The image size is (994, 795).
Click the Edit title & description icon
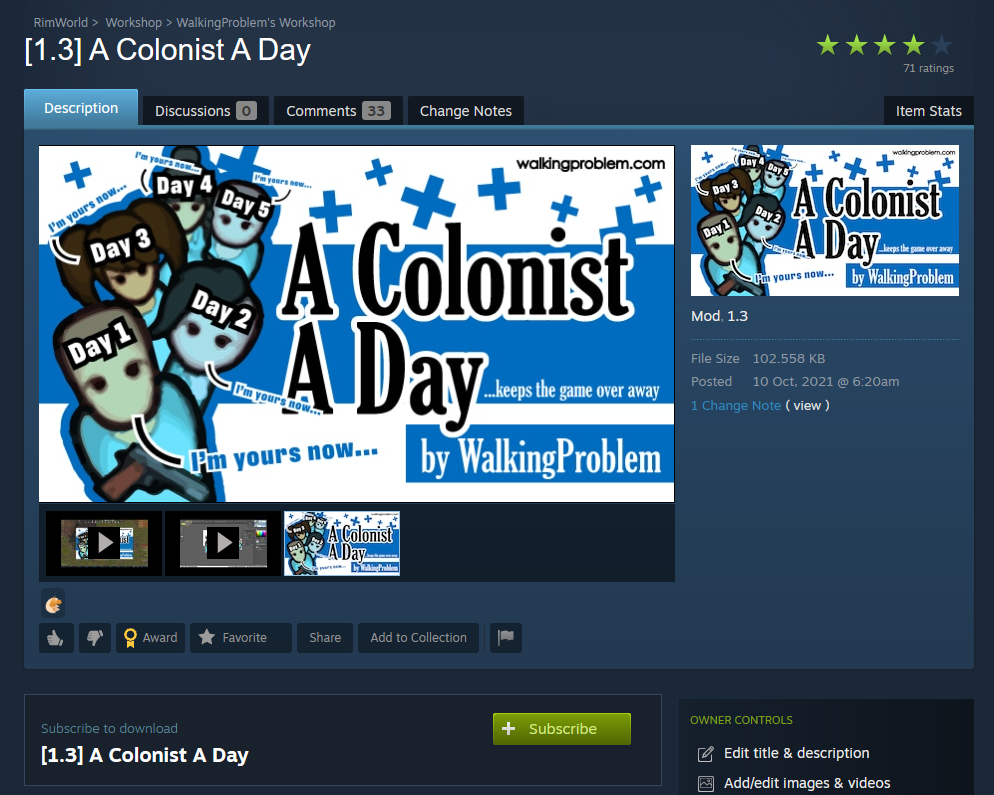706,754
